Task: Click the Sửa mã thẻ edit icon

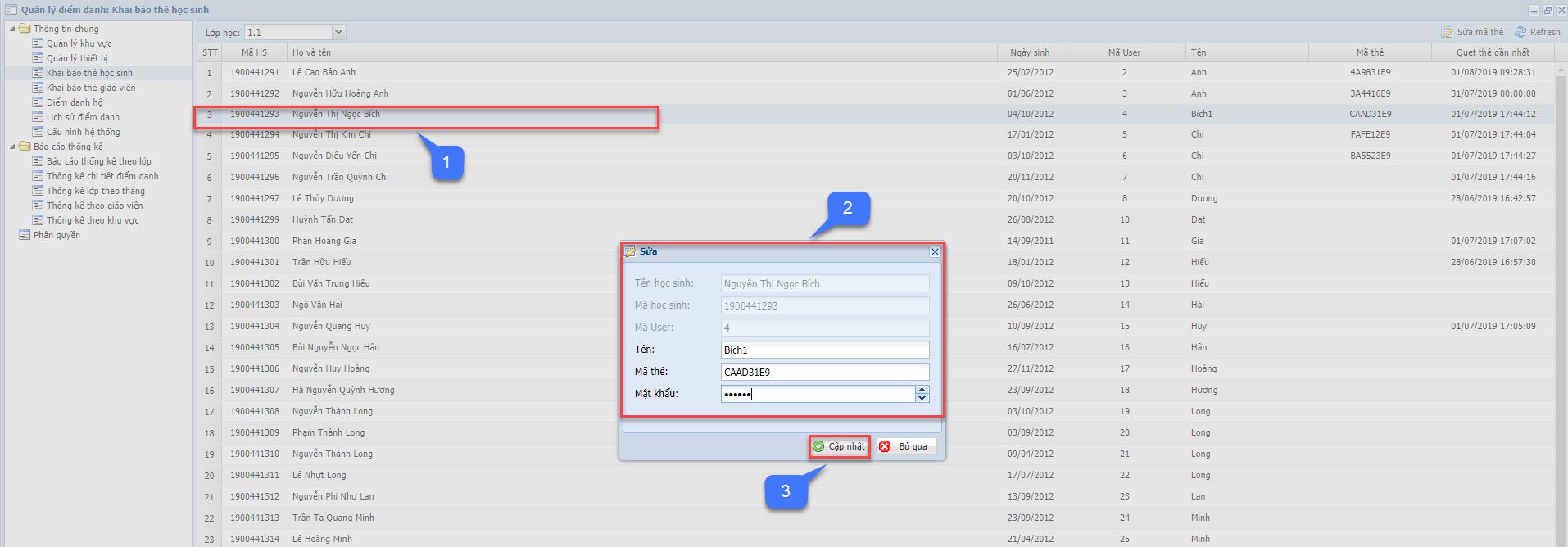Action: point(1447,32)
